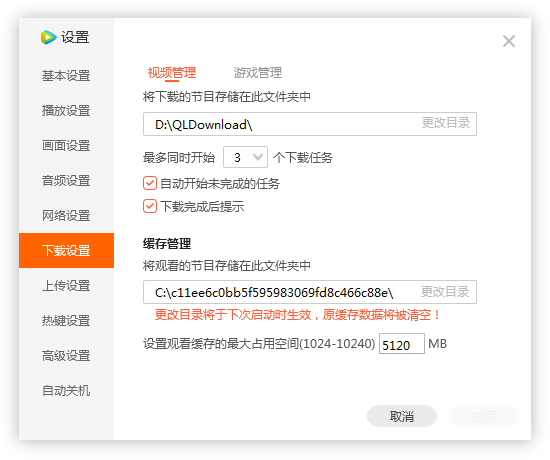The image size is (550, 460).
Task: Switch to the 视频管理 tab
Action: 172,73
